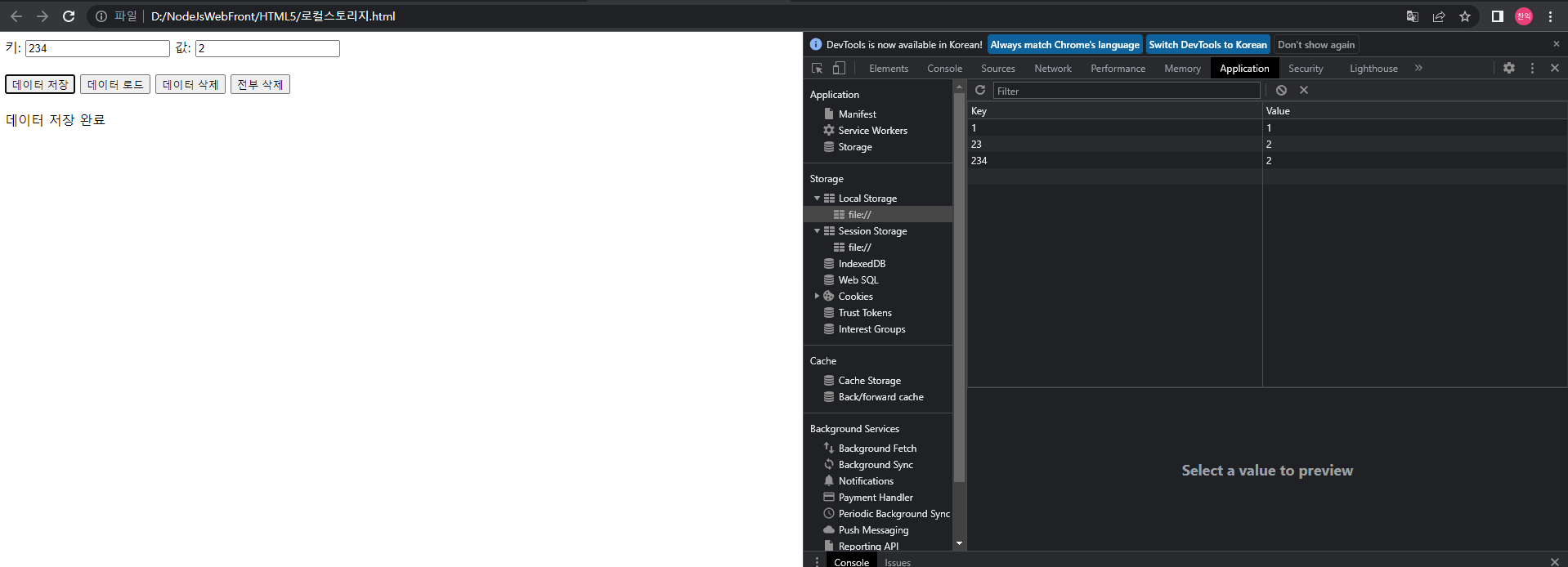Delete the selected storage entry with the X icon
Viewport: 1568px width, 567px height.
(1304, 91)
